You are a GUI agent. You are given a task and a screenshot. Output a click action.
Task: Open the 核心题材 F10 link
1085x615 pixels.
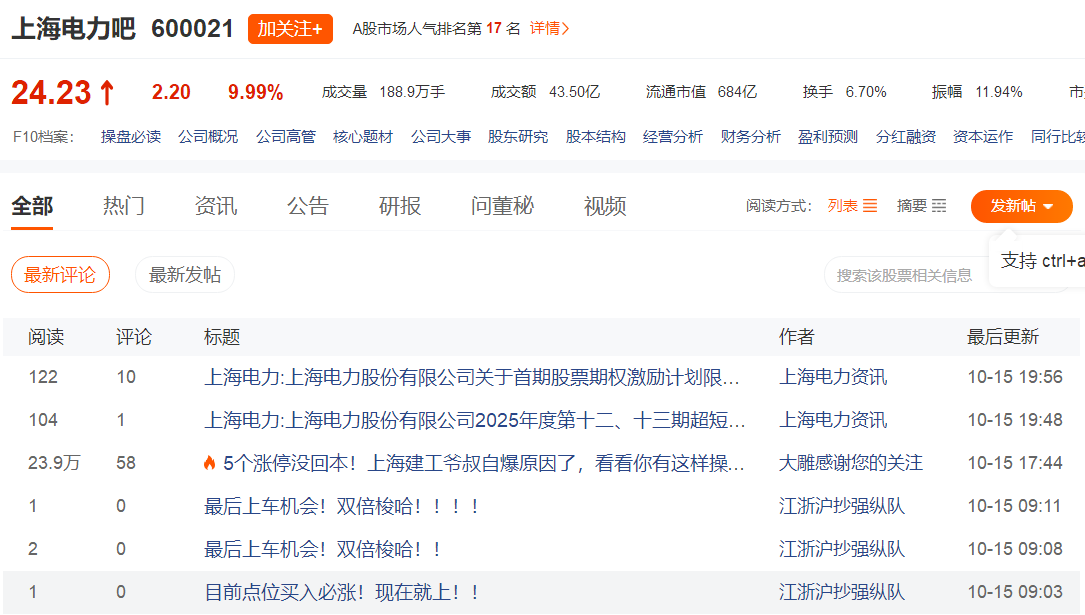pyautogui.click(x=363, y=137)
